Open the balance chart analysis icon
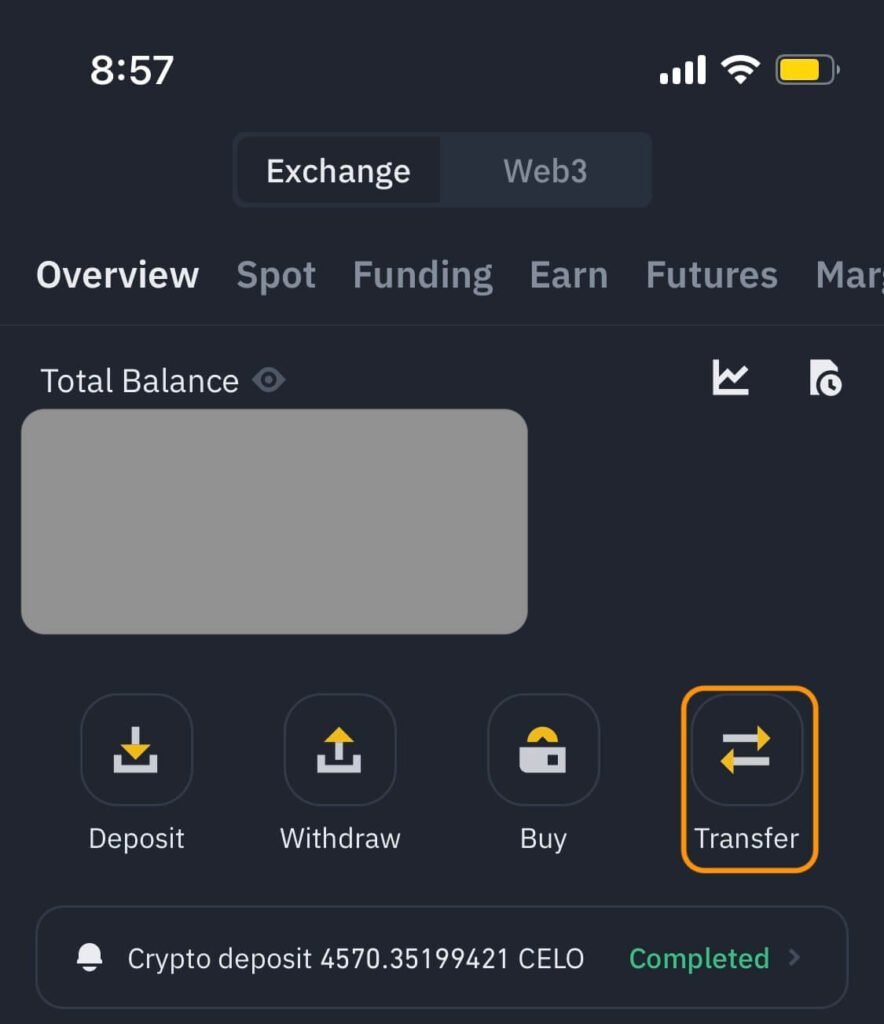Screen dimensions: 884x1024 tap(730, 378)
